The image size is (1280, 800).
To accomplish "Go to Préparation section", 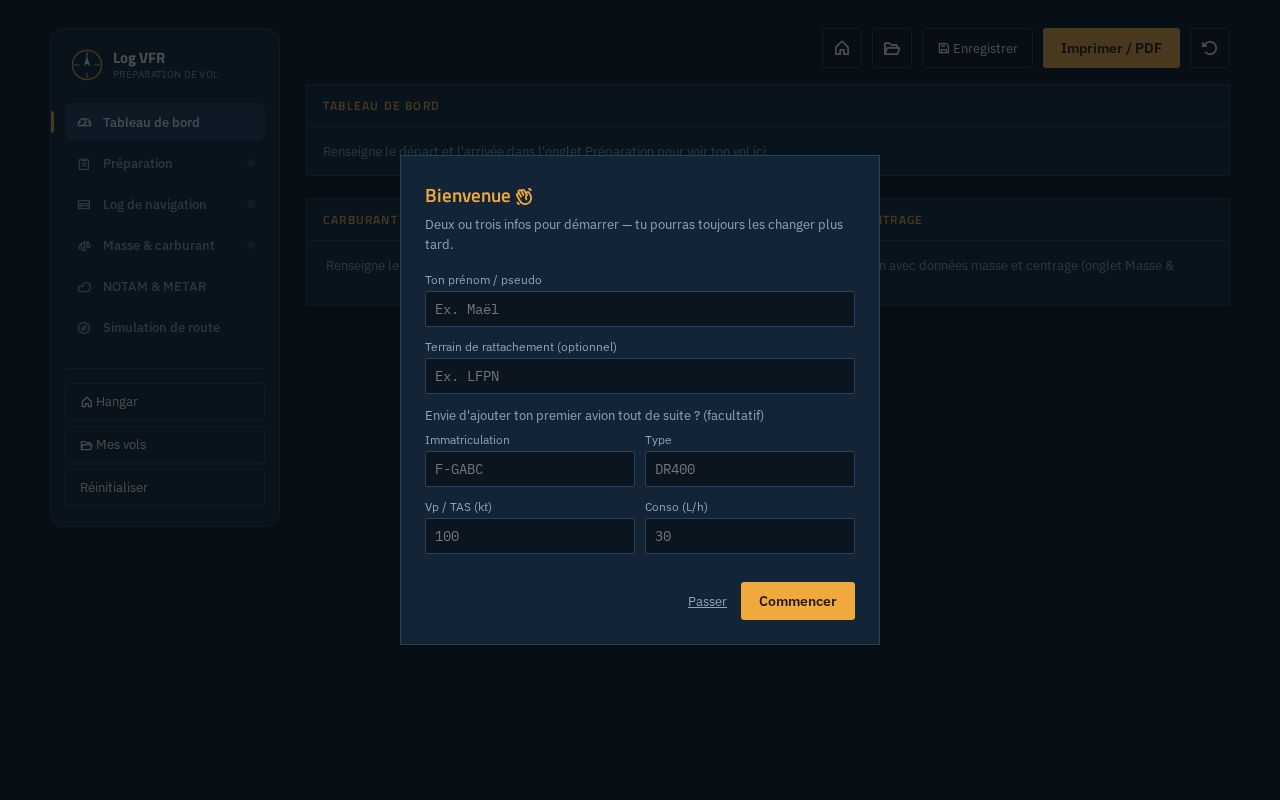I will [165, 163].
